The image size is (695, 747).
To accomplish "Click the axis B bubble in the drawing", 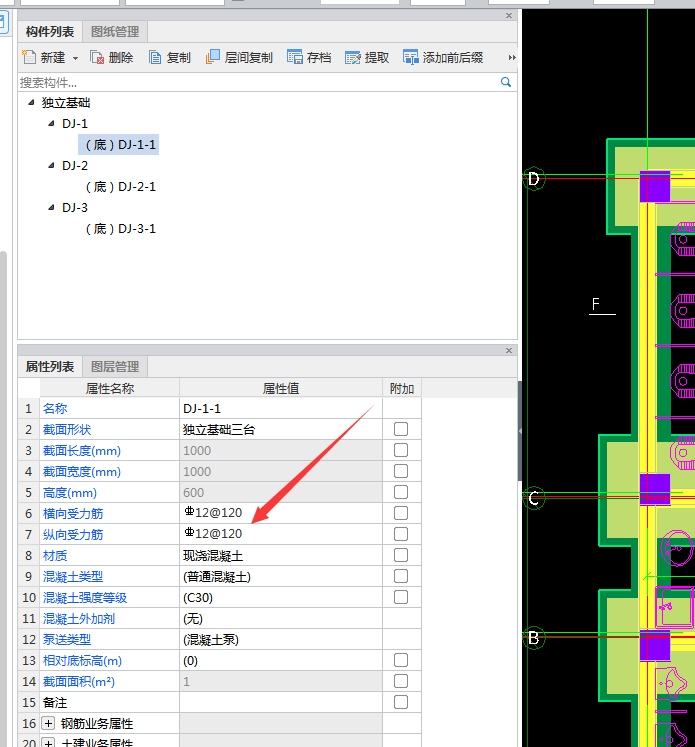I will [534, 637].
